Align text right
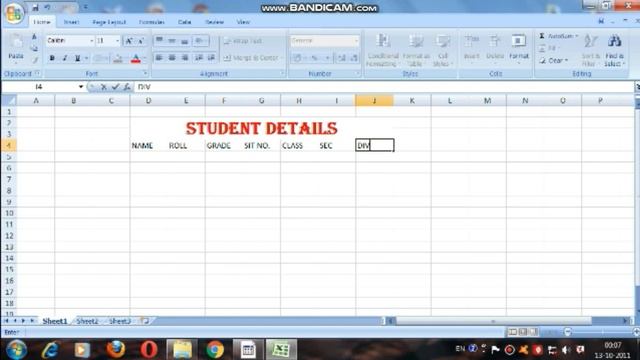 click(185, 58)
